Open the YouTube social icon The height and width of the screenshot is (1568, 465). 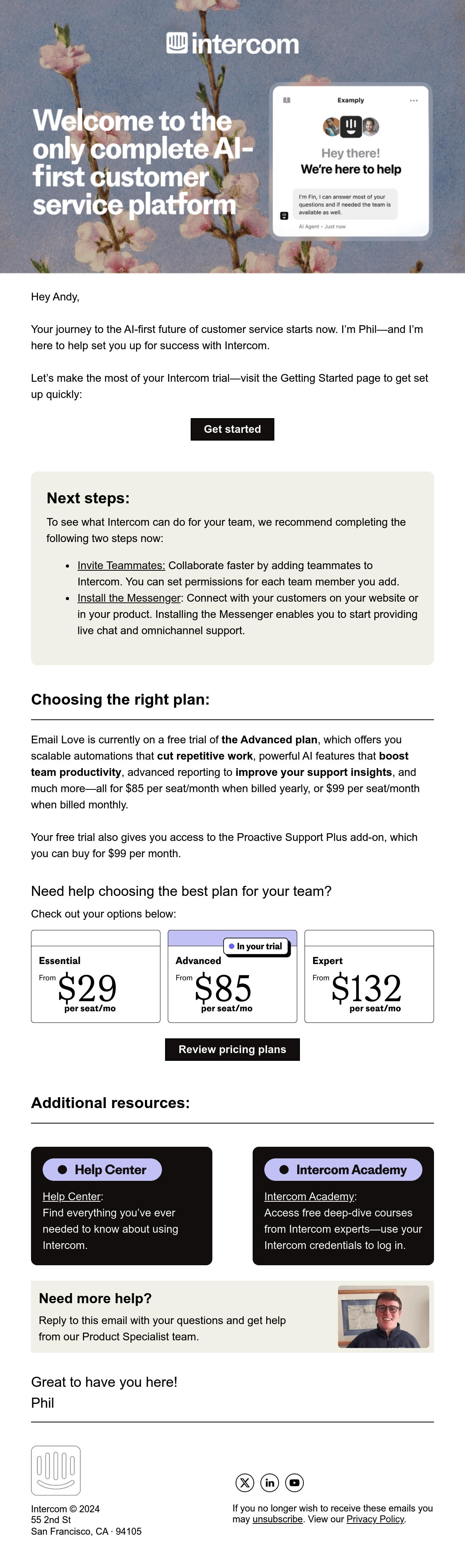click(294, 1482)
